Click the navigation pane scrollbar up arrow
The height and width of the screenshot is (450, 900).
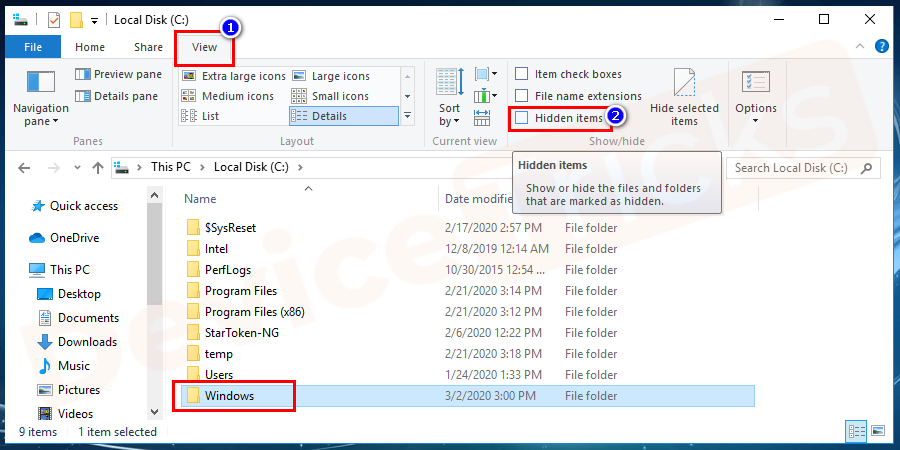(154, 195)
